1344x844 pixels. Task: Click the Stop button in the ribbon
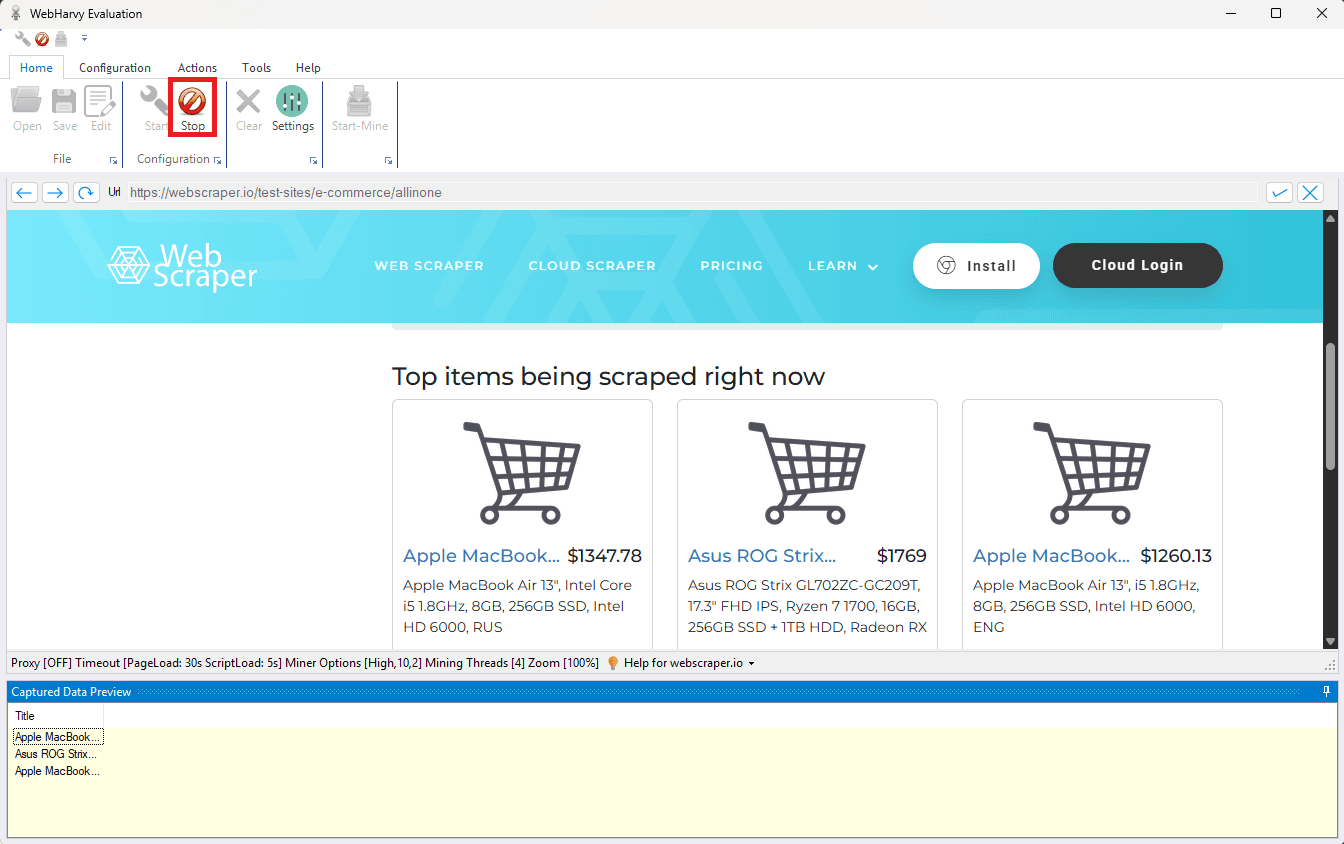pos(191,107)
